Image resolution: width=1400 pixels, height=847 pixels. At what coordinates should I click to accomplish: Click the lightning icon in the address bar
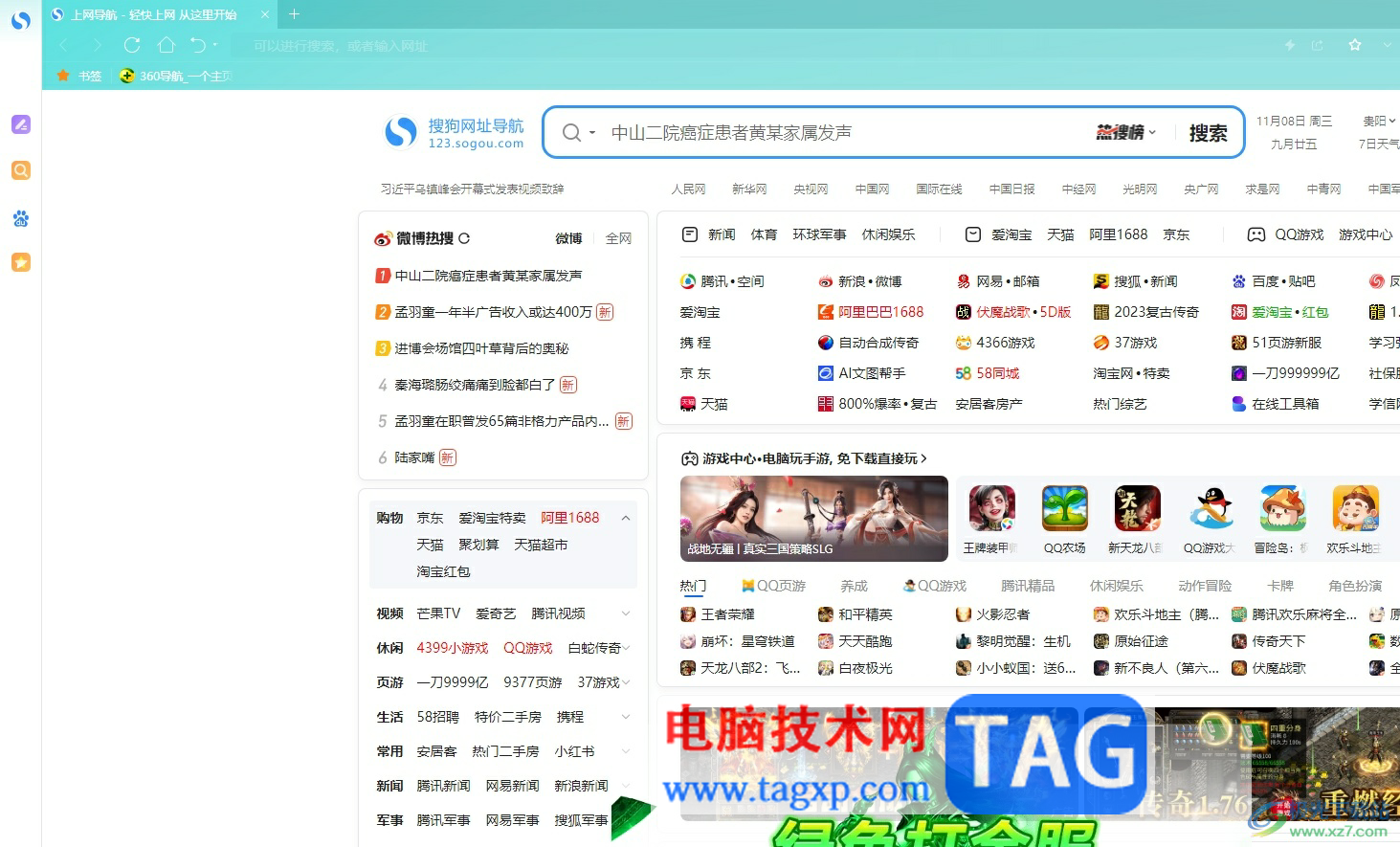pos(1290,45)
